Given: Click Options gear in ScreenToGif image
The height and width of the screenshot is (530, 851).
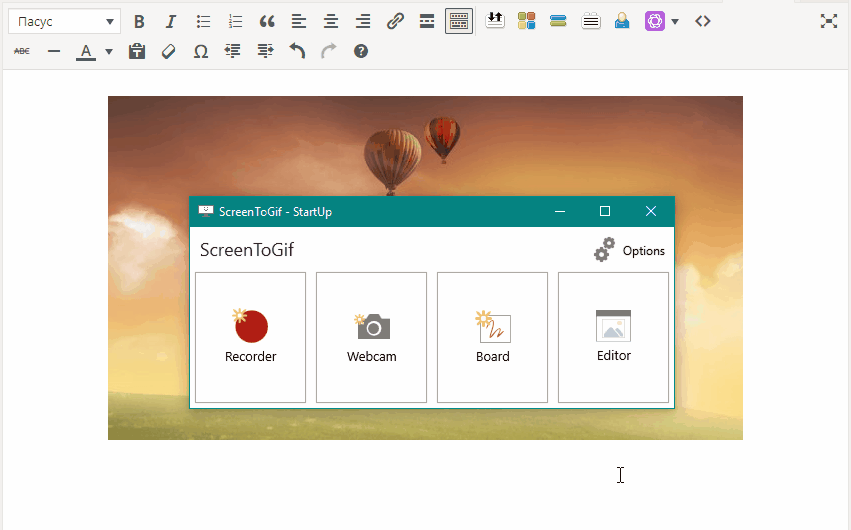Looking at the screenshot, I should 630,250.
